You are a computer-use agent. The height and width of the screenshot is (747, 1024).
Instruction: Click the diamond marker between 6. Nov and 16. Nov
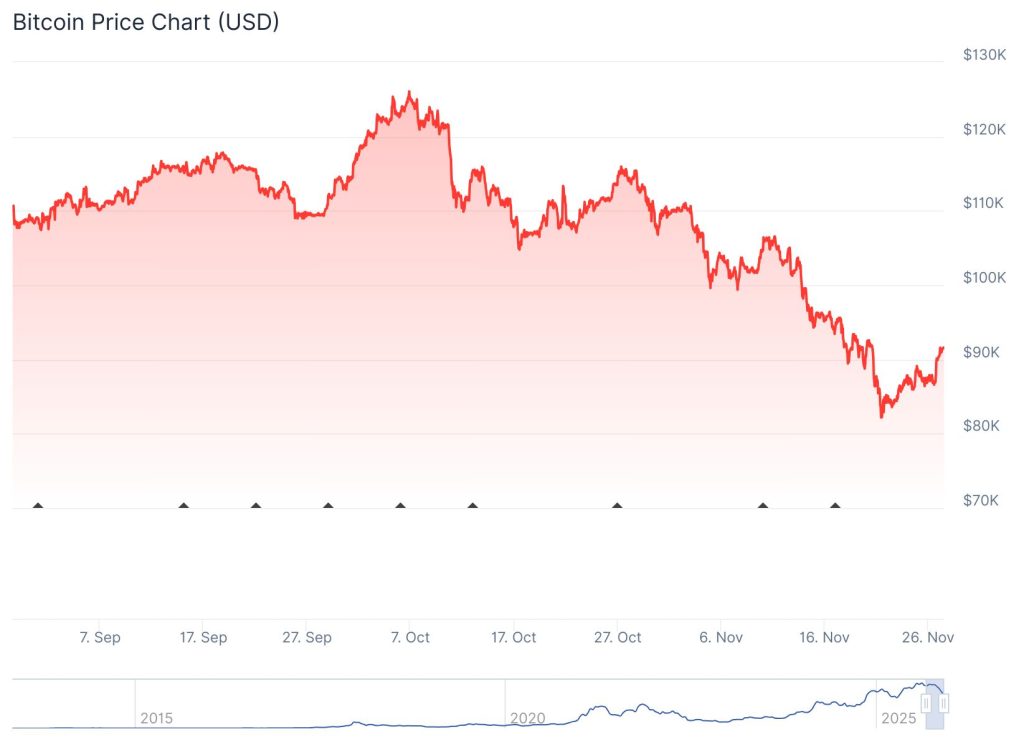click(763, 506)
